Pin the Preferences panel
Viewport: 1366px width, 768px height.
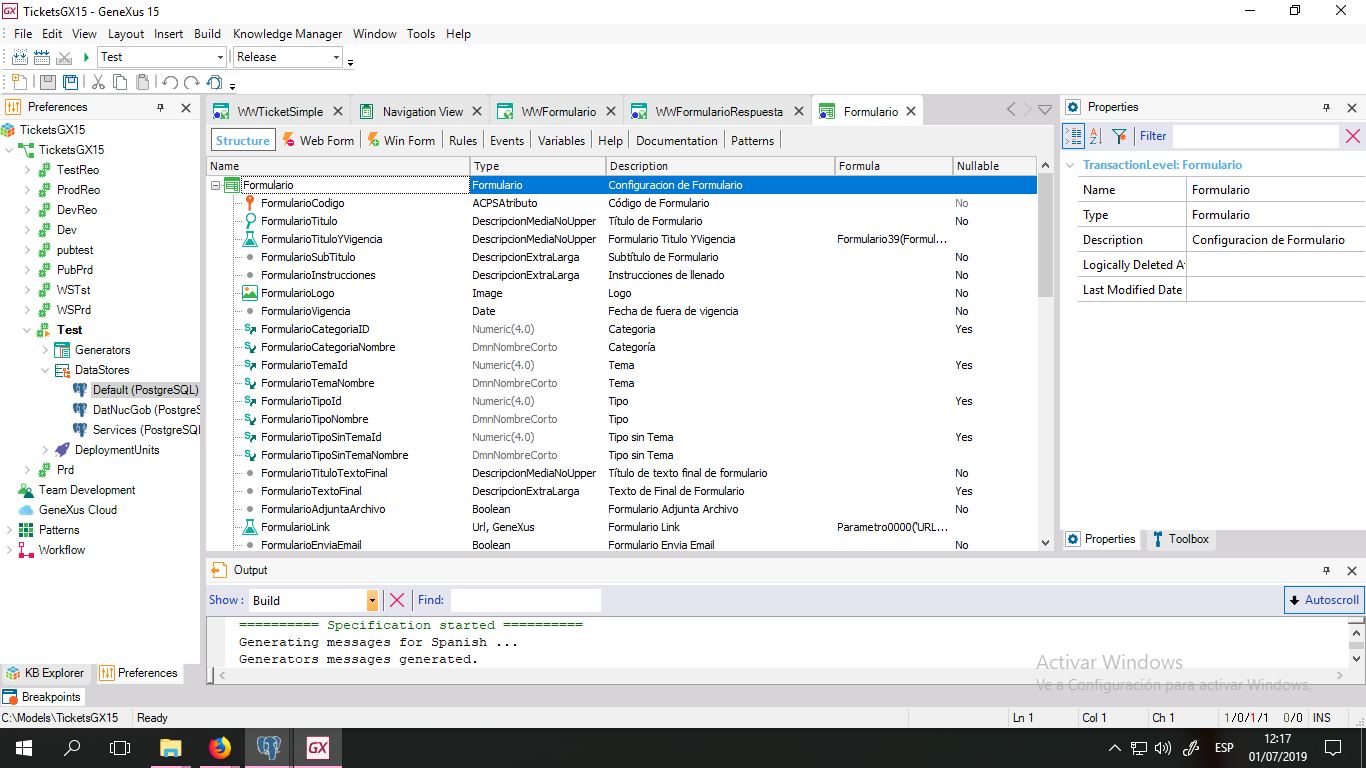(160, 107)
